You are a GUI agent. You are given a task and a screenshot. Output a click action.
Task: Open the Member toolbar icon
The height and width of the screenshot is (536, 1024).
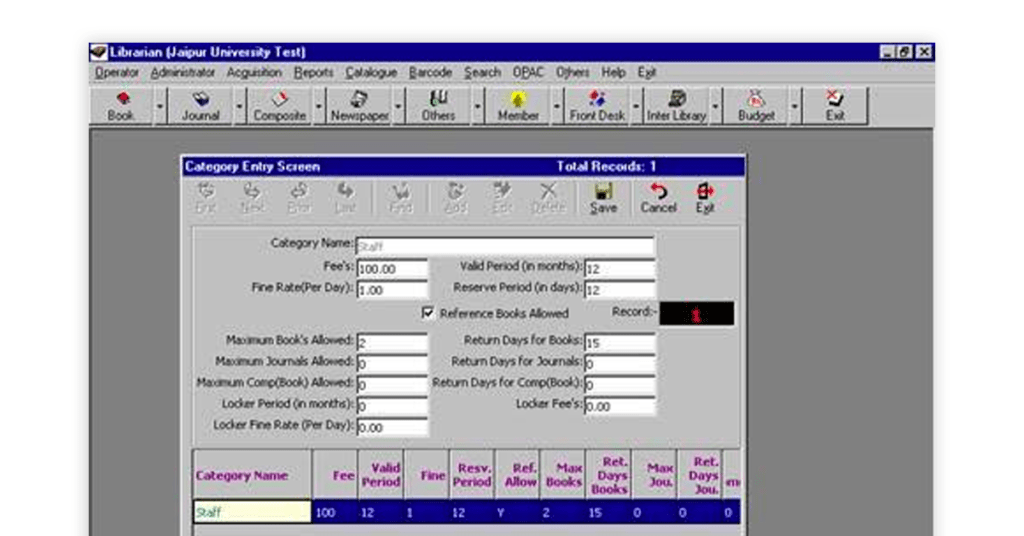coord(518,106)
